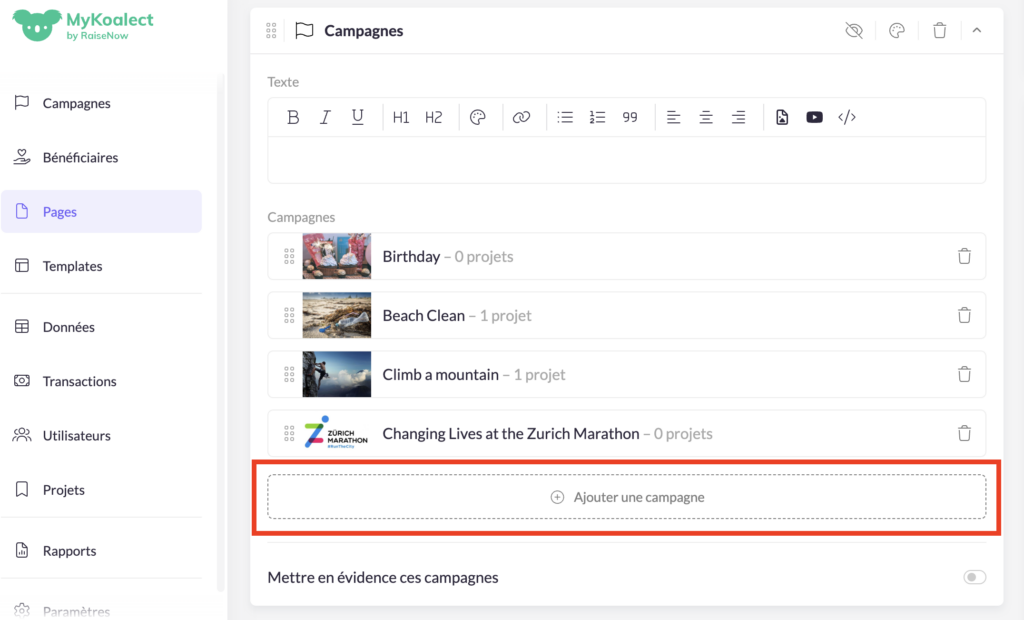Insert a YouTube video in editor
This screenshot has height=620, width=1024.
(x=814, y=117)
